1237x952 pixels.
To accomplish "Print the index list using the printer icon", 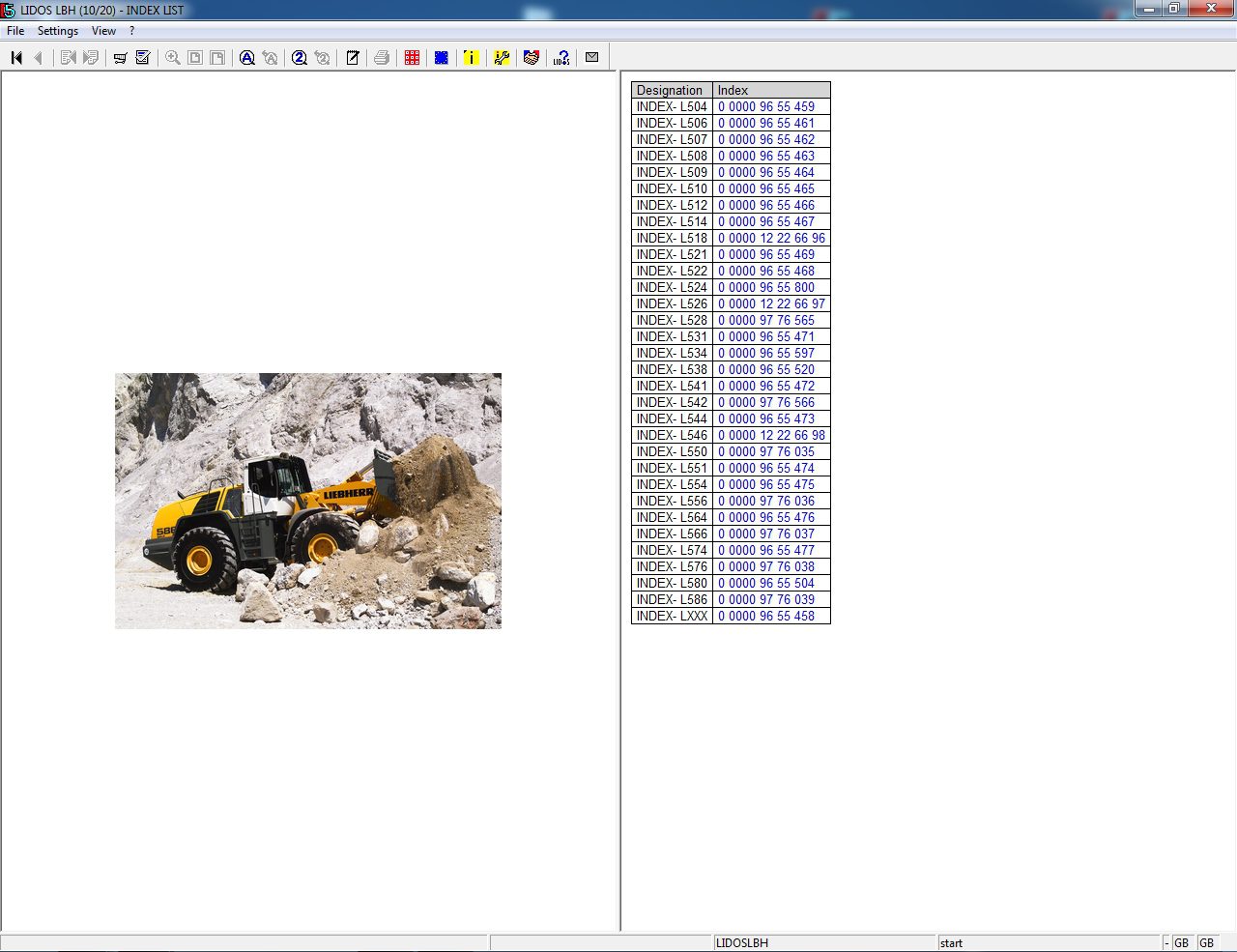I will pos(381,57).
